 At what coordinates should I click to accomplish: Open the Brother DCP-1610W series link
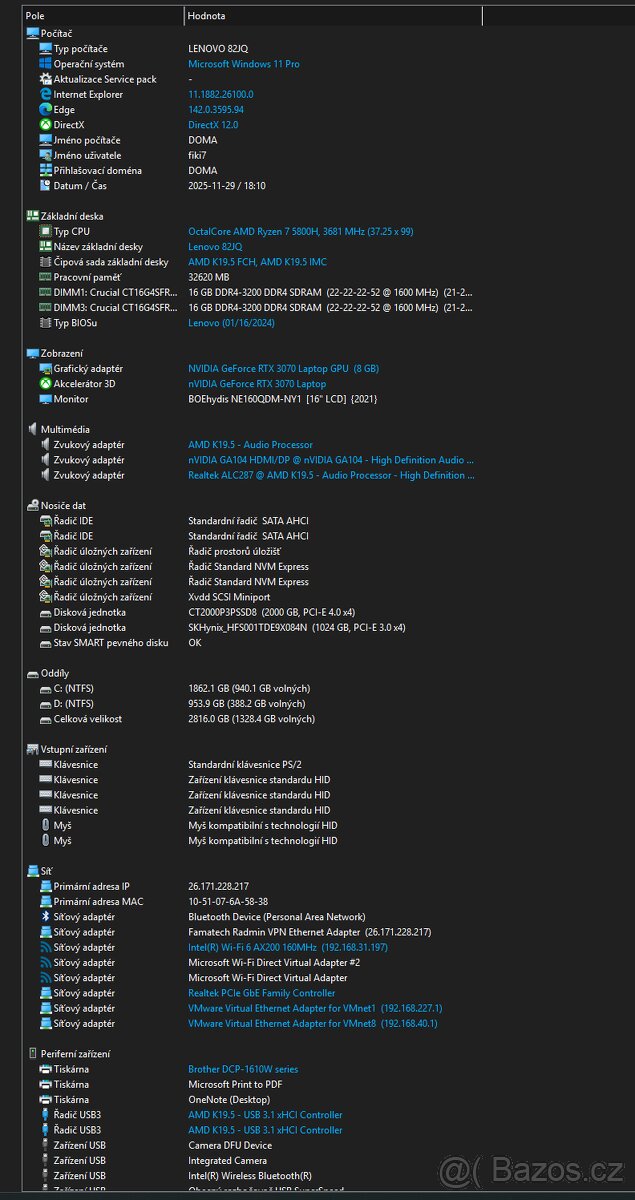pos(243,1069)
